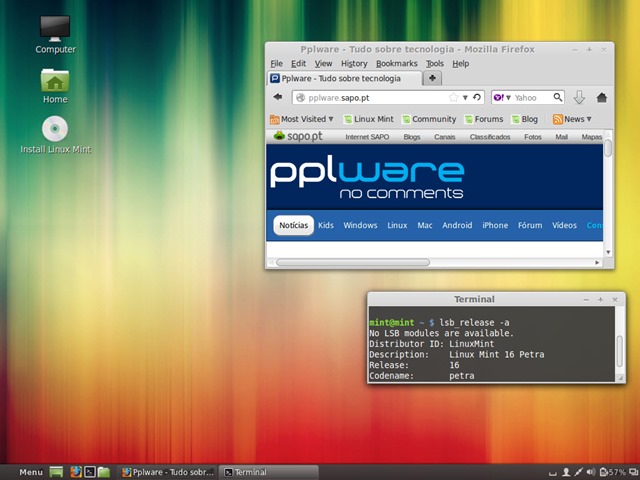Select the Pplware - Tudo sobre tecnologia tab
Image resolution: width=640 pixels, height=480 pixels.
[x=344, y=78]
